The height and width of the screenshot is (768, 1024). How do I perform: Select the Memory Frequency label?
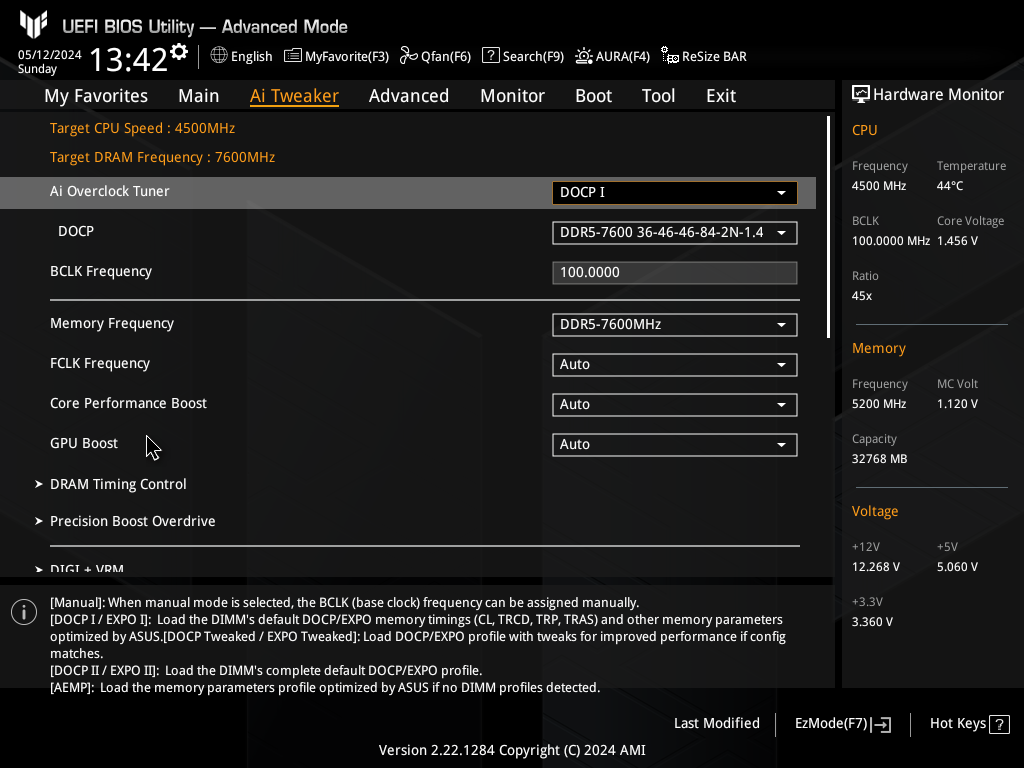click(x=112, y=323)
